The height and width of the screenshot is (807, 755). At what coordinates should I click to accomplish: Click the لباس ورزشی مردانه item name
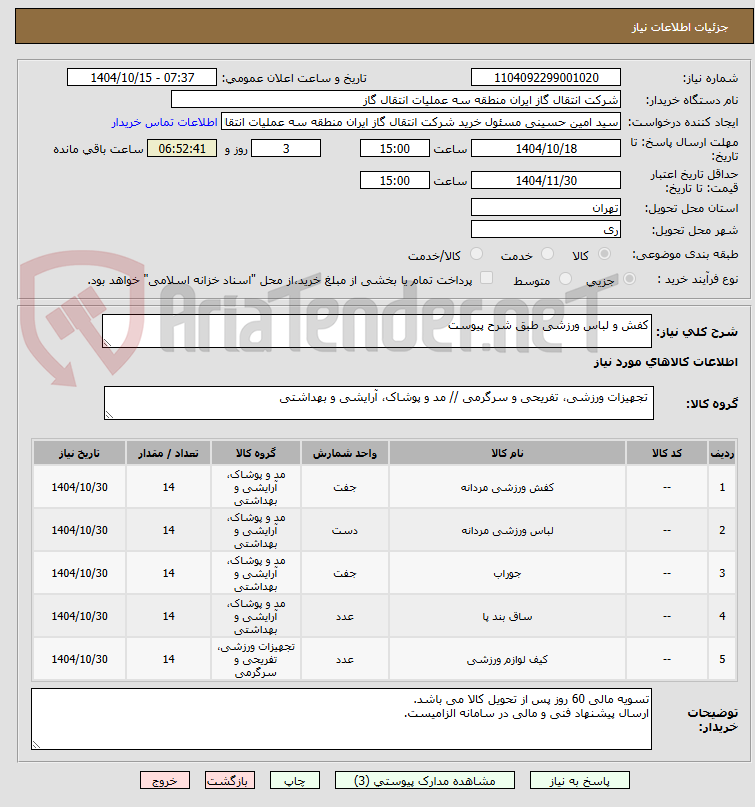tap(507, 530)
